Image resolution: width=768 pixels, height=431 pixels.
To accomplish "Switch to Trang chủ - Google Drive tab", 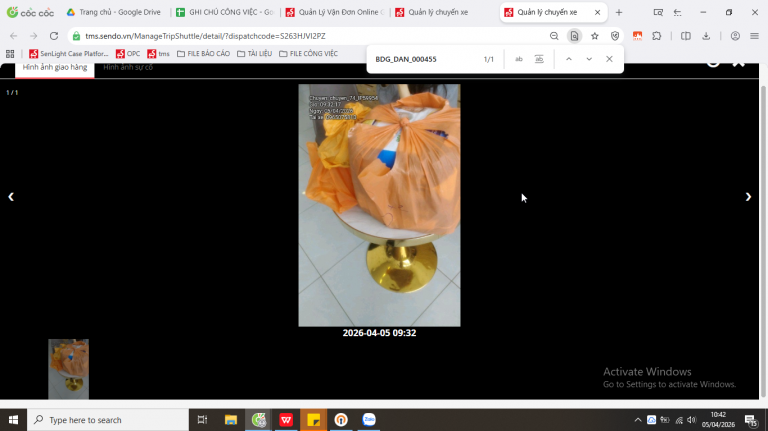I will [114, 12].
